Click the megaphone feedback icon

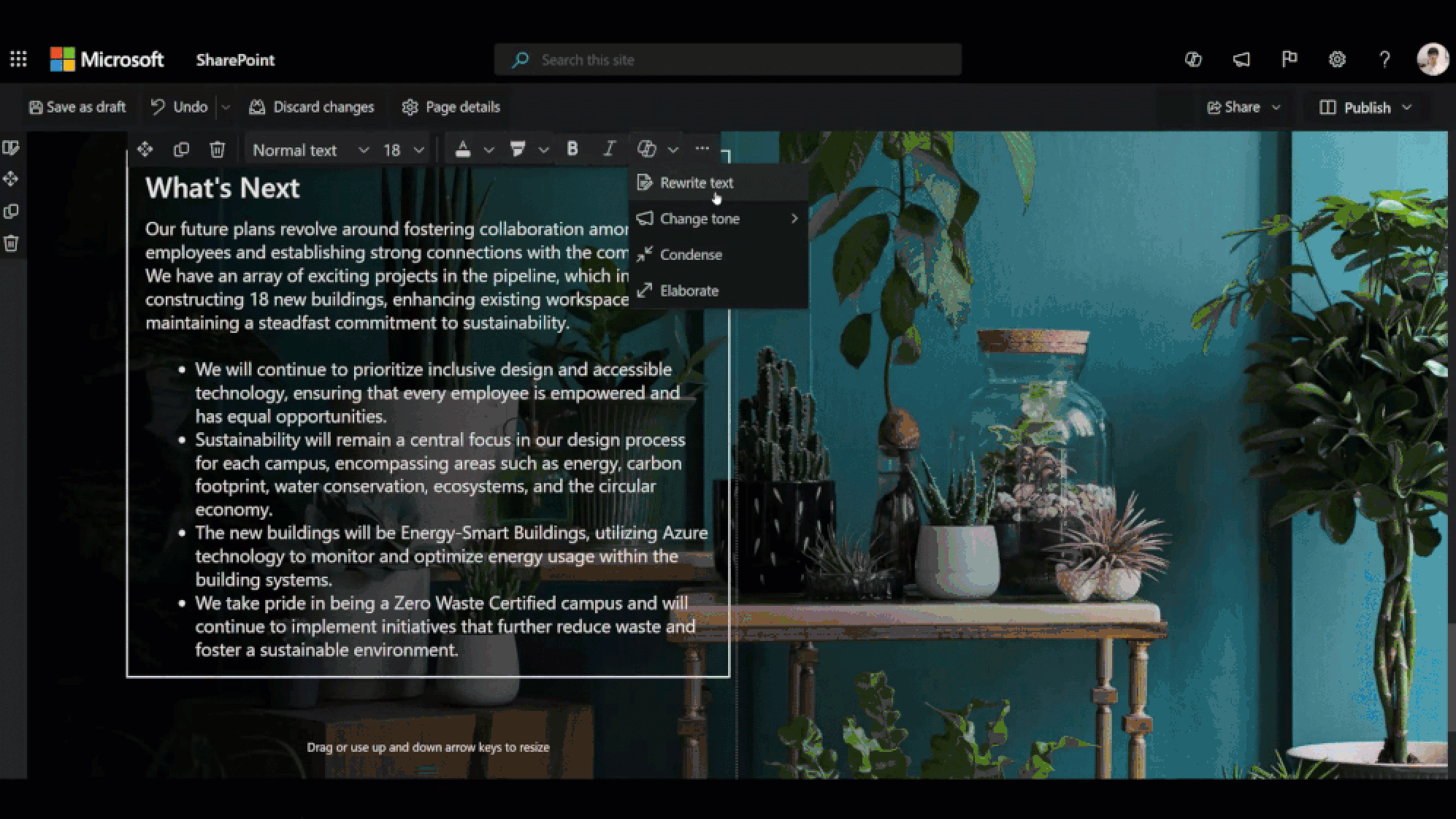click(1241, 59)
